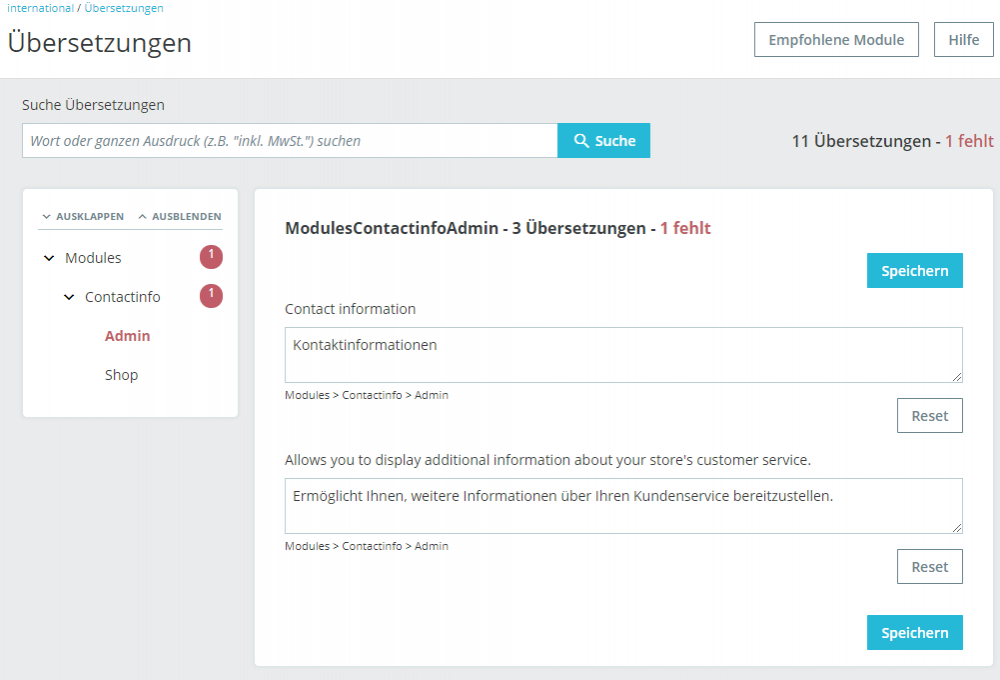Select the Admin tree item
Image resolution: width=1000 pixels, height=680 pixels.
128,336
